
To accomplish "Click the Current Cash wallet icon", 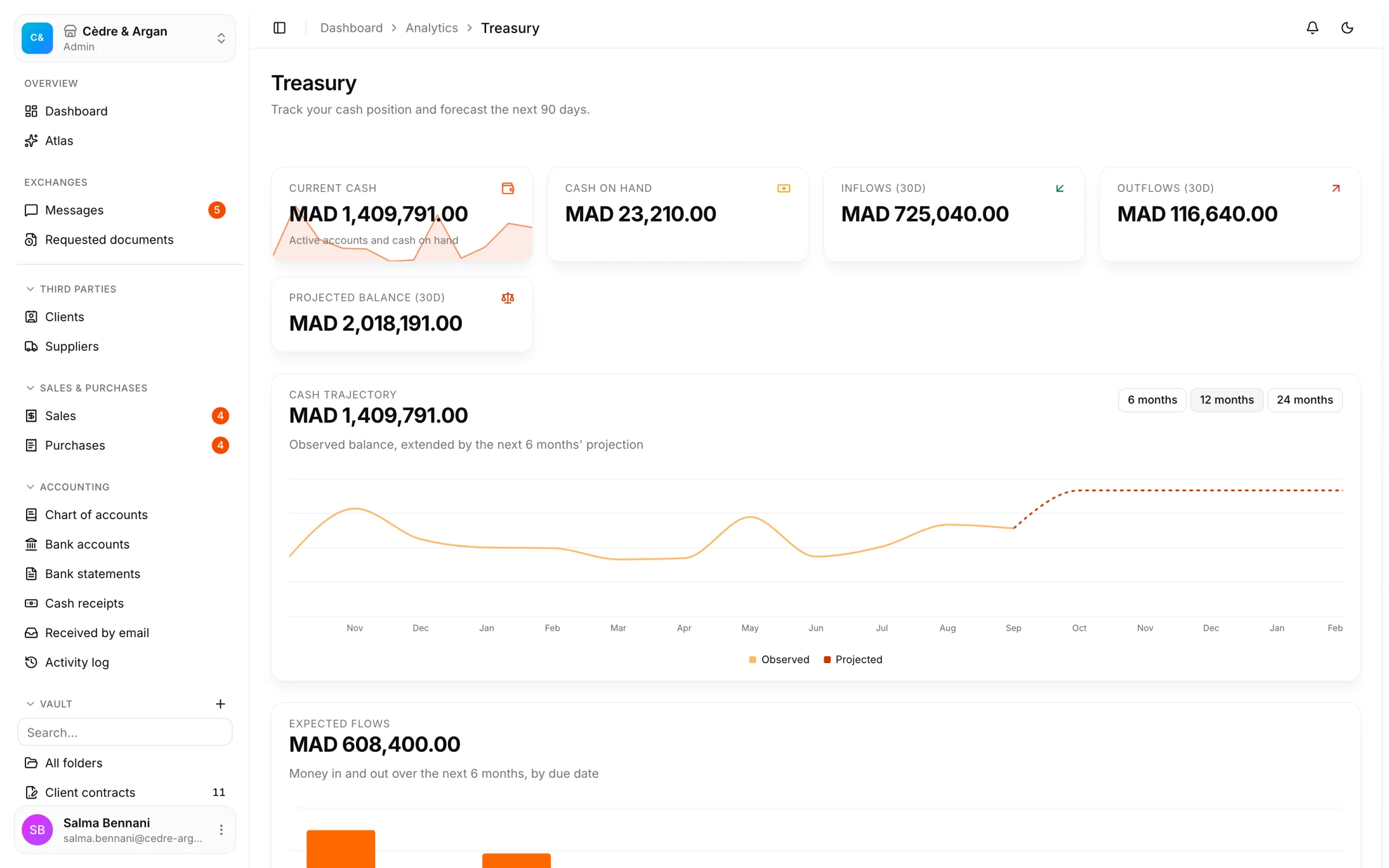I will [x=508, y=188].
